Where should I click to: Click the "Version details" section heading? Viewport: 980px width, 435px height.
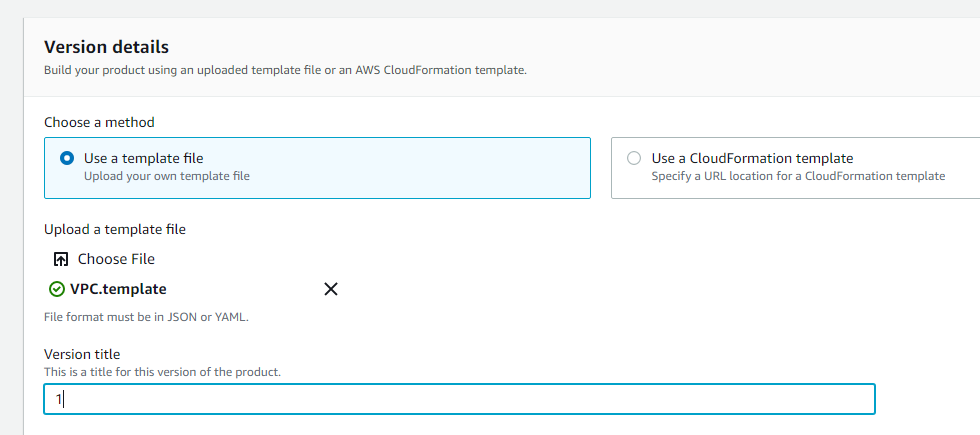107,47
